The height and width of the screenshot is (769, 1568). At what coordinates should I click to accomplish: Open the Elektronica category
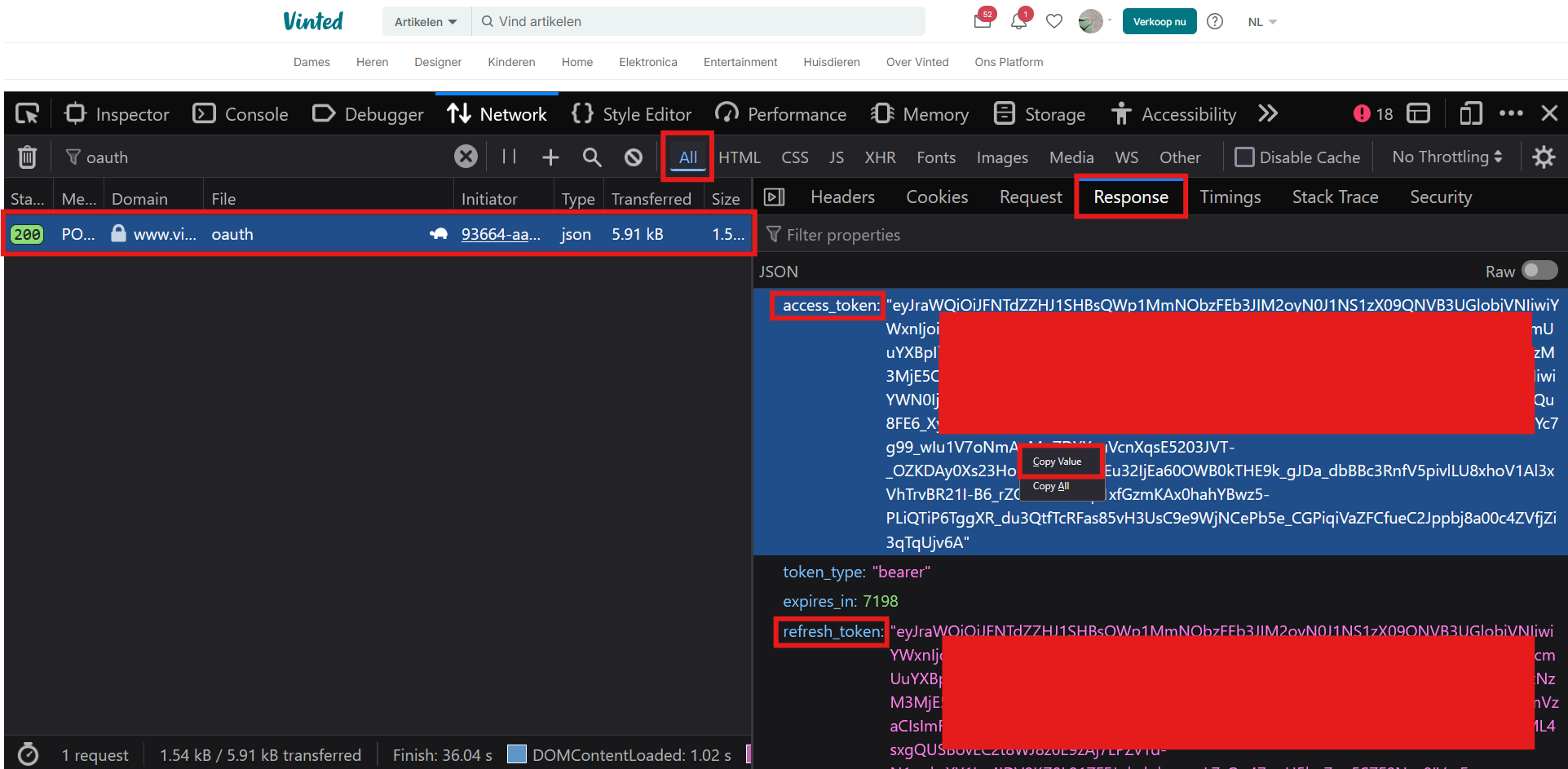(648, 62)
